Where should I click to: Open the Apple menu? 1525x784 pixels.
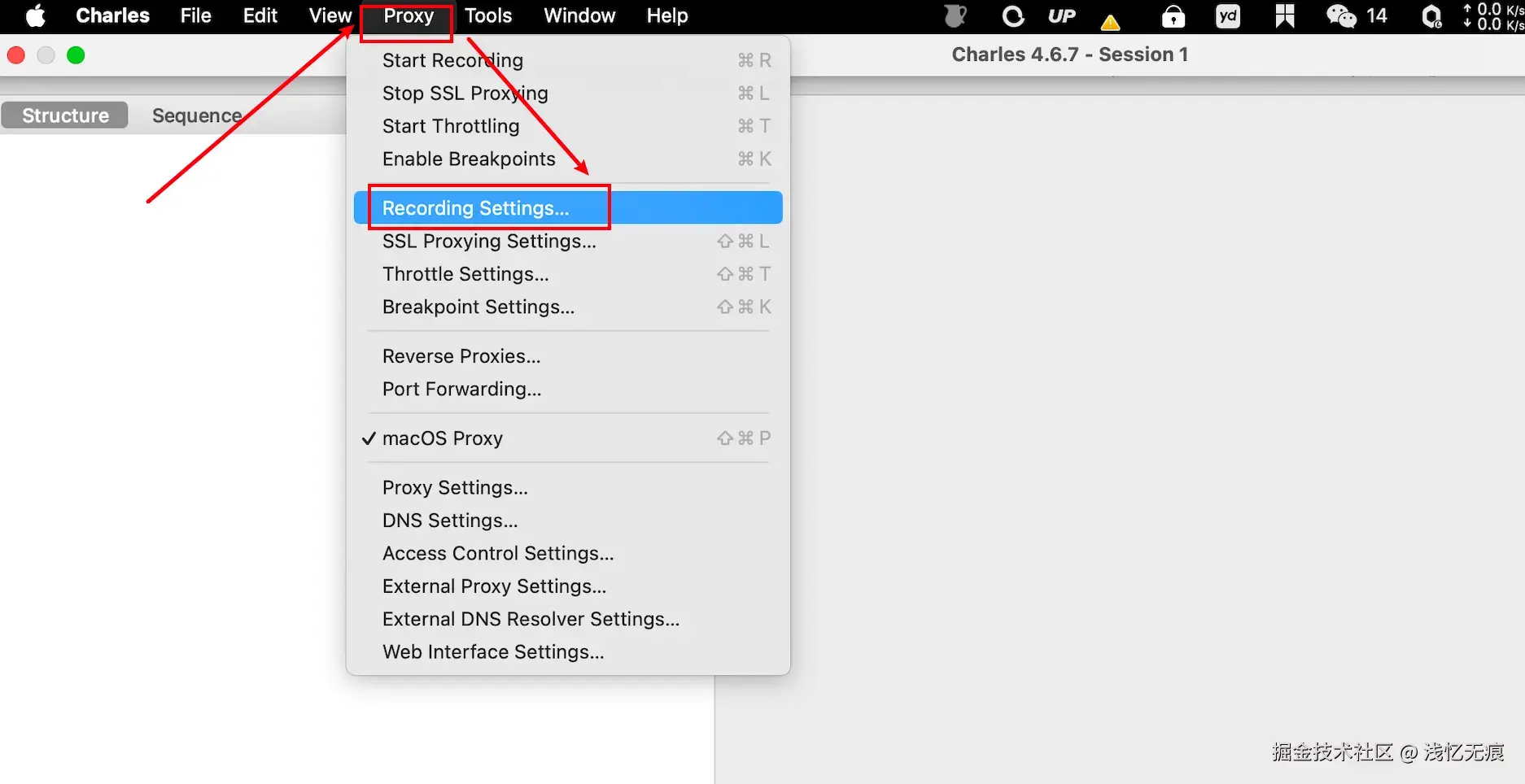pyautogui.click(x=35, y=15)
